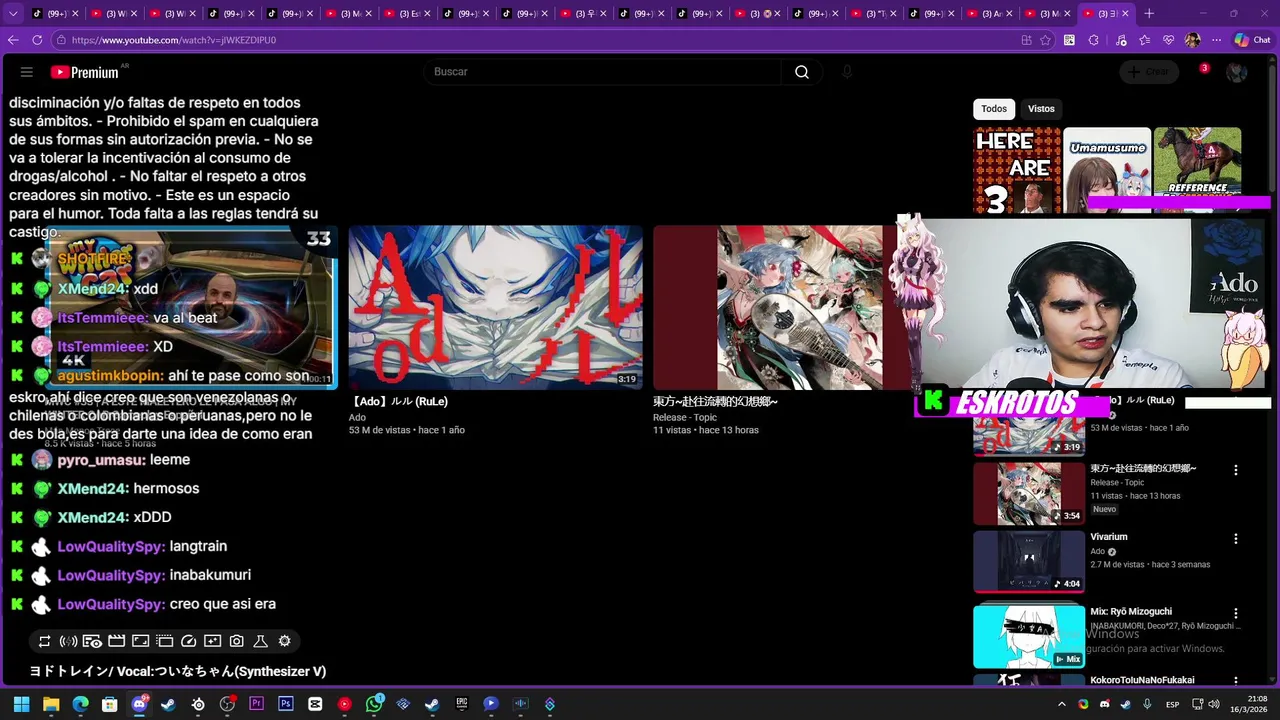Reload the page with refresh button

[37, 40]
